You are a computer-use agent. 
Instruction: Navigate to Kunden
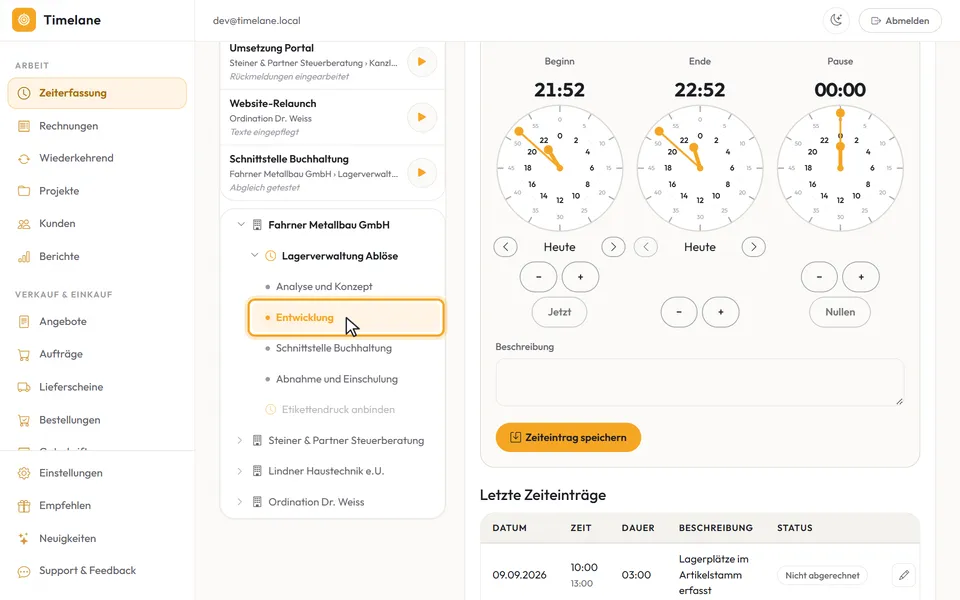[x=97, y=223]
